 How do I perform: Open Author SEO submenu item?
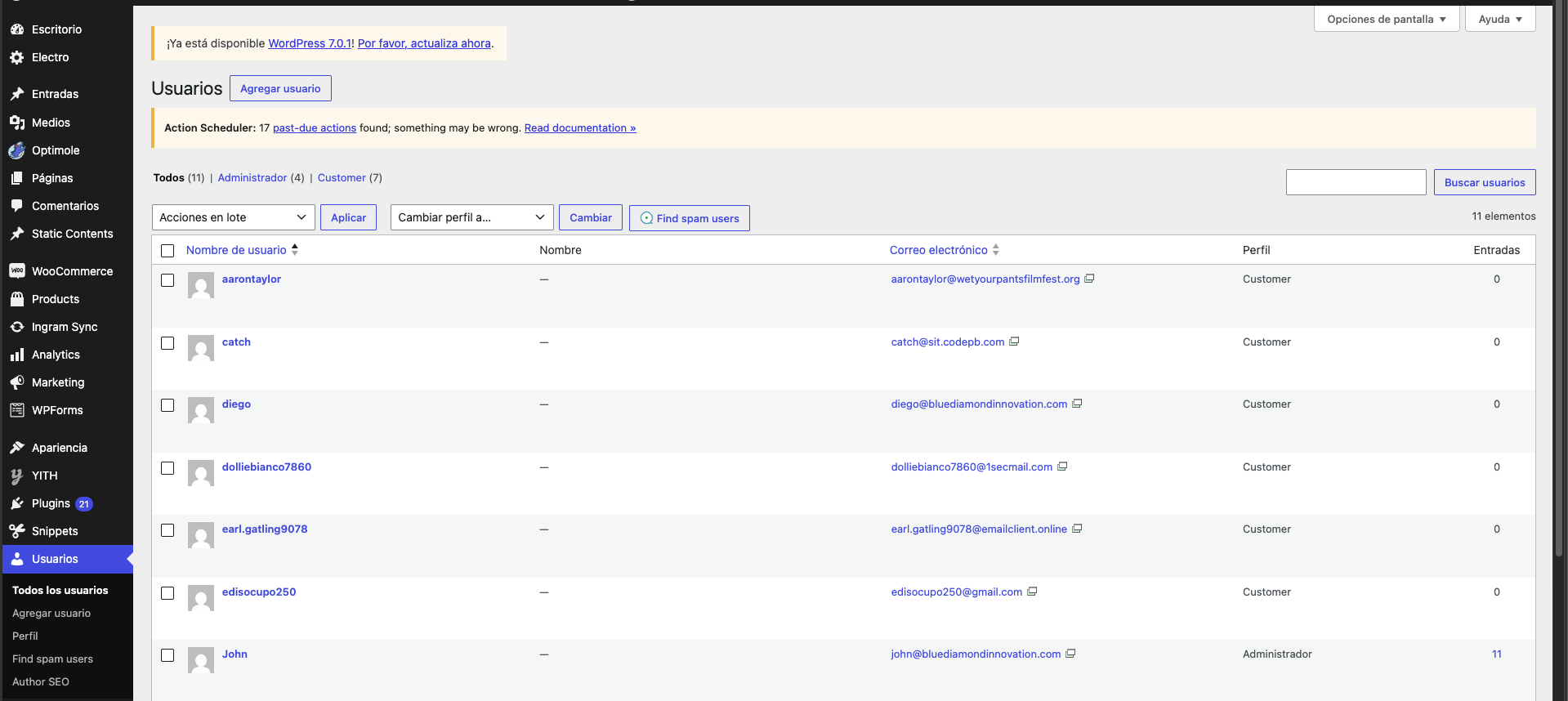[41, 681]
